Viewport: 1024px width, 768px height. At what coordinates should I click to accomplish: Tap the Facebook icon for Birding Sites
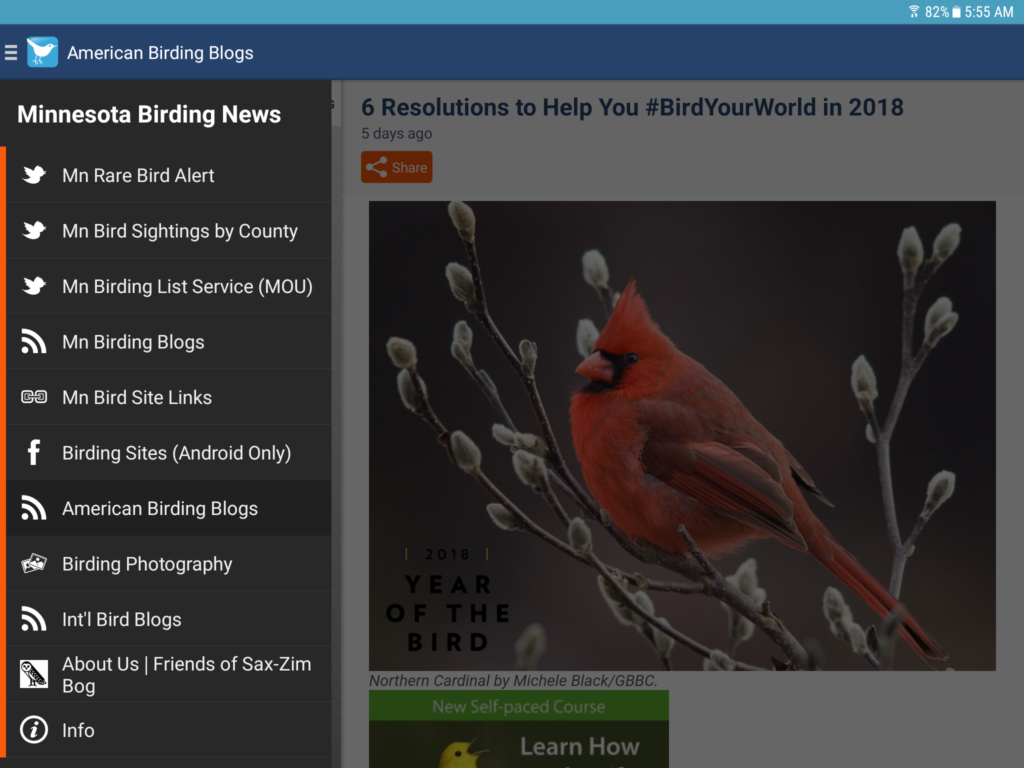point(34,453)
